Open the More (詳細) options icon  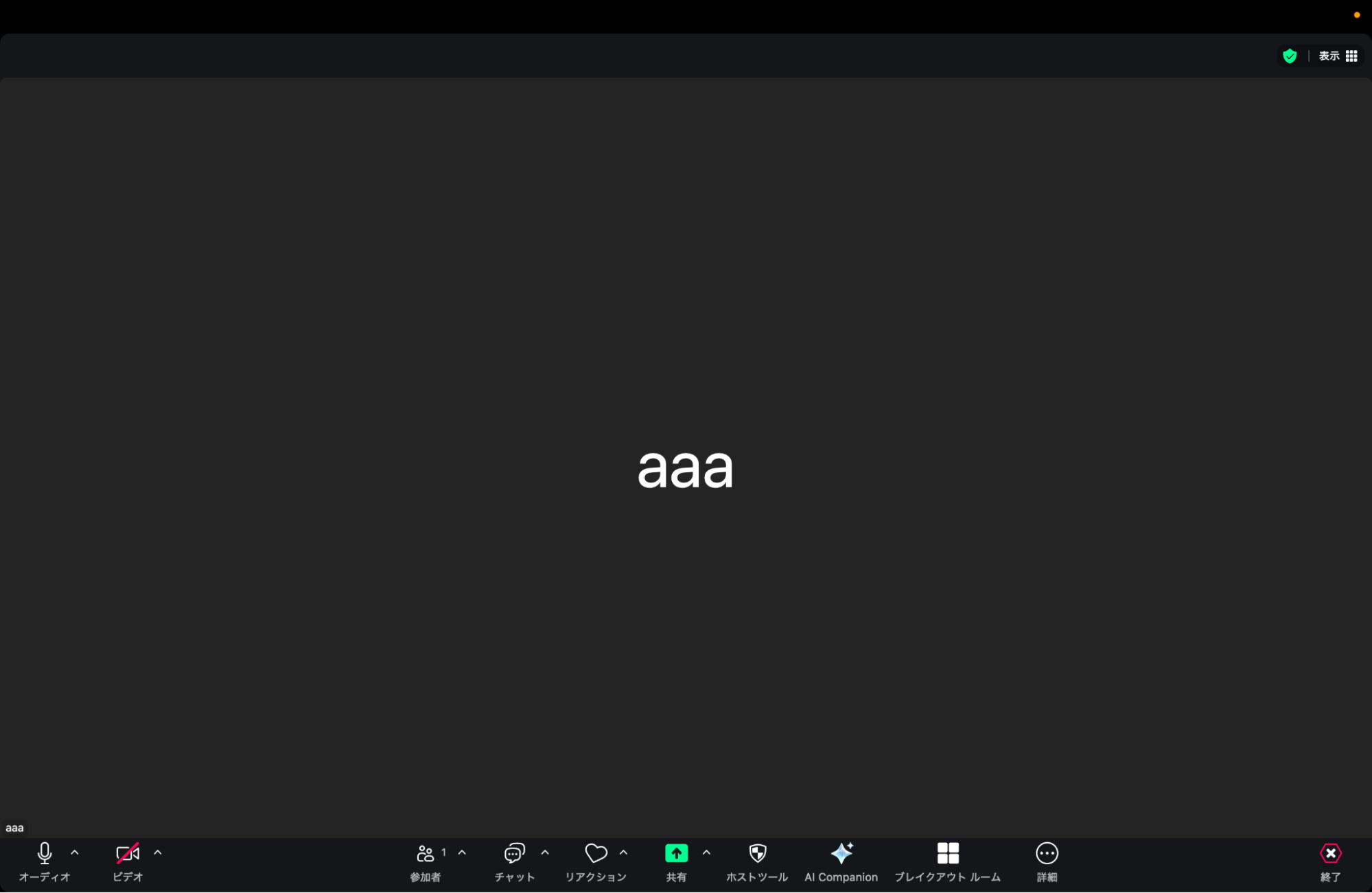(x=1047, y=853)
